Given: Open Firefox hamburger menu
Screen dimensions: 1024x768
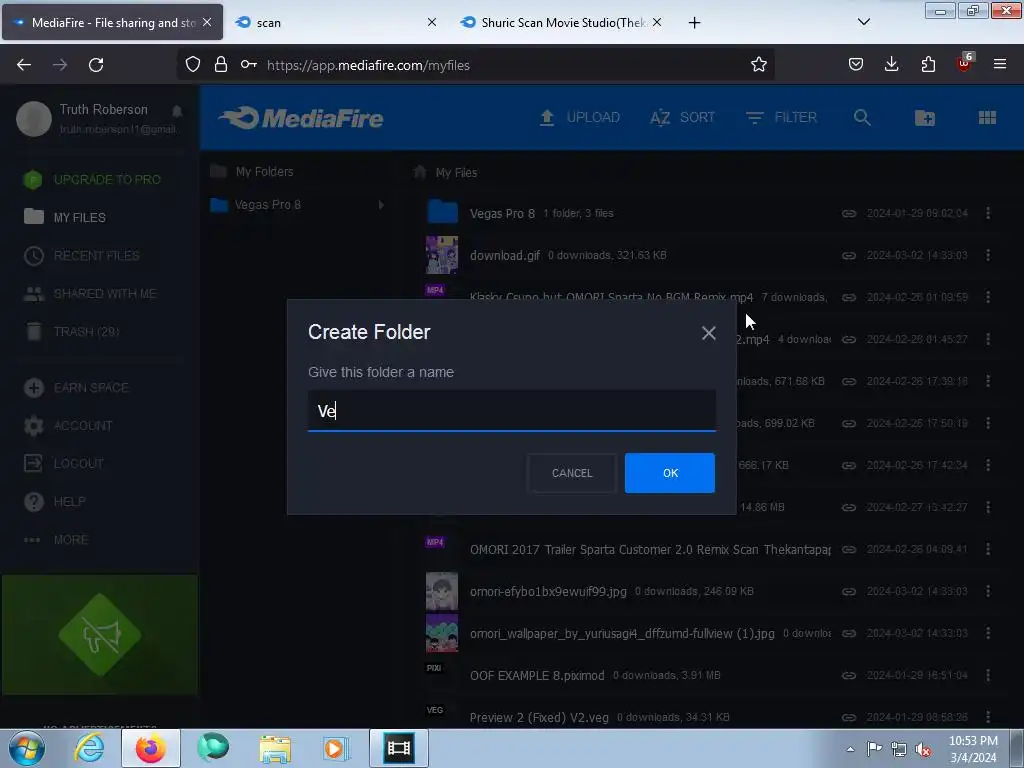Looking at the screenshot, I should click(1000, 64).
